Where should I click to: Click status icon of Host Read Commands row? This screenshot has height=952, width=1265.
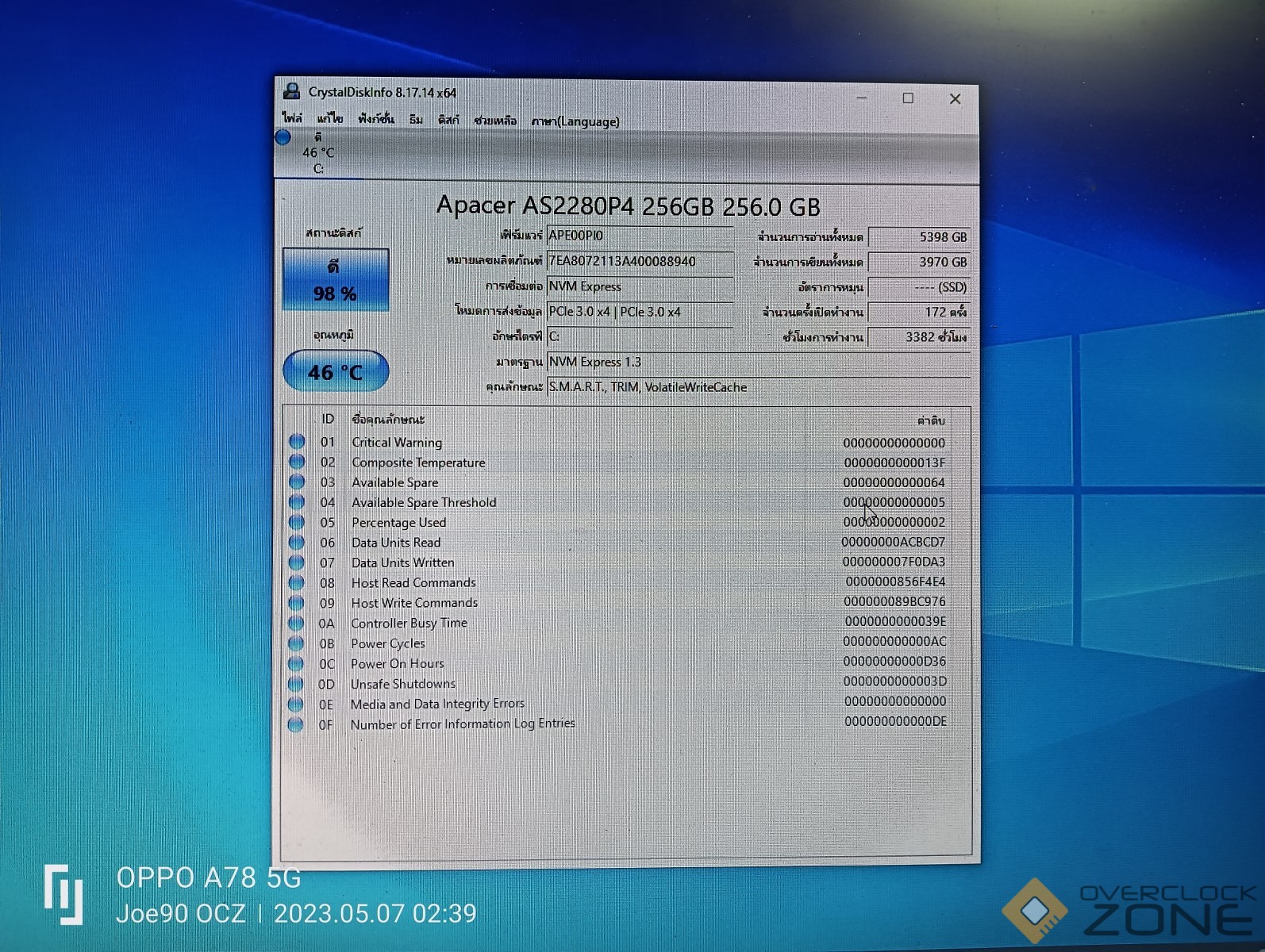296,582
